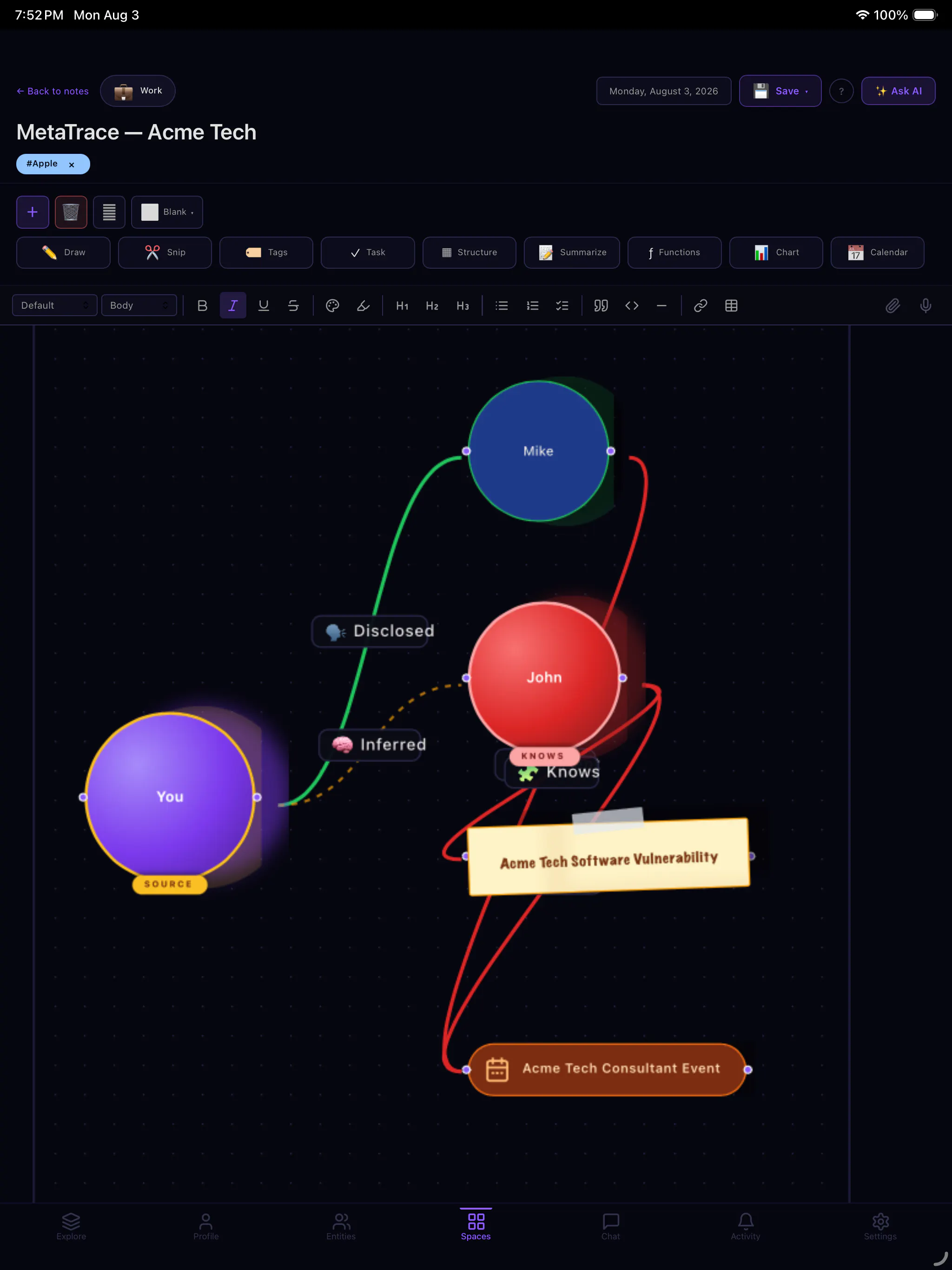Apply Heading 2 style
This screenshot has height=1270, width=952.
click(x=432, y=305)
